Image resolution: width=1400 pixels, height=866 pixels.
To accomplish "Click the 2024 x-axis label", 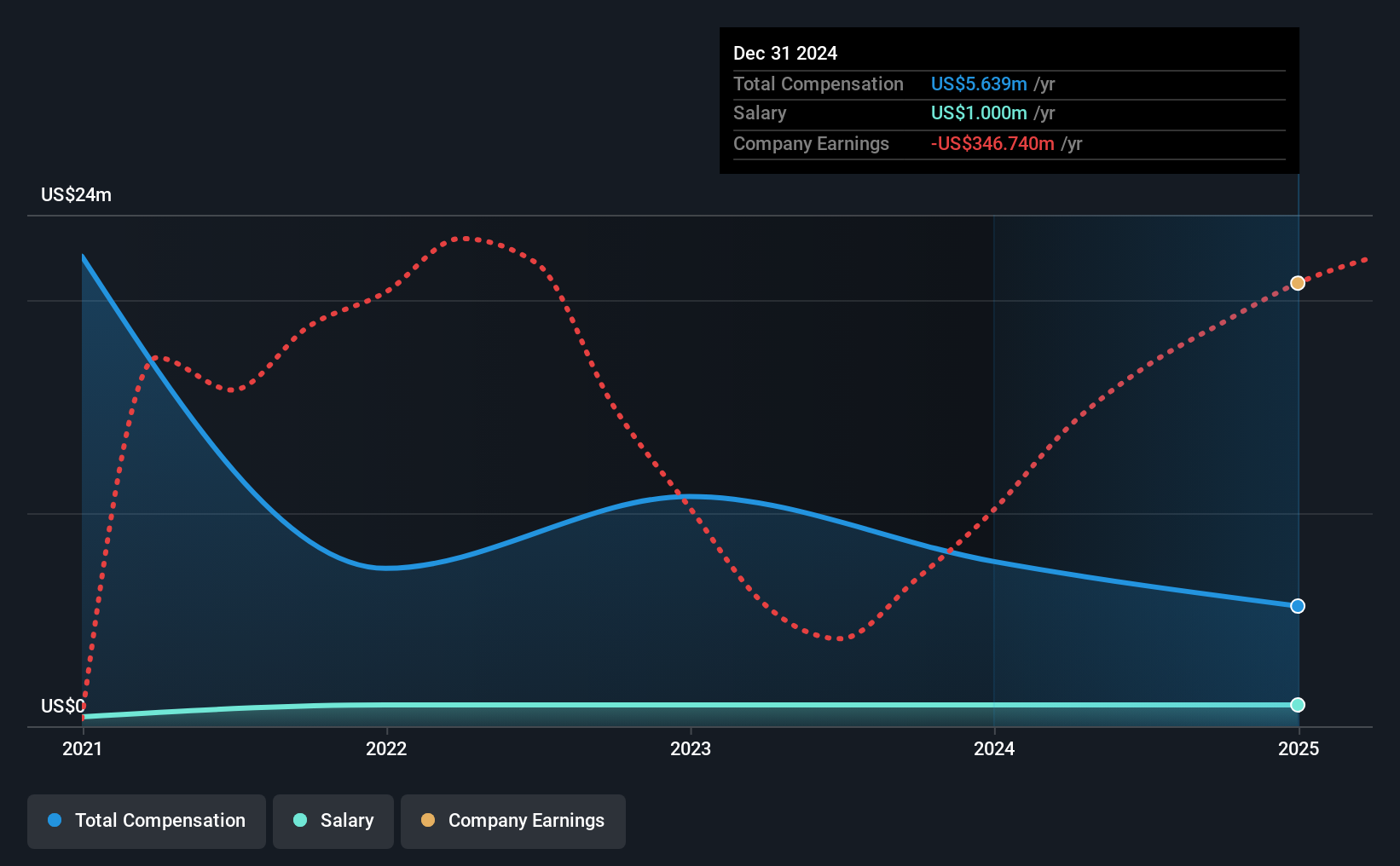I will (x=994, y=748).
